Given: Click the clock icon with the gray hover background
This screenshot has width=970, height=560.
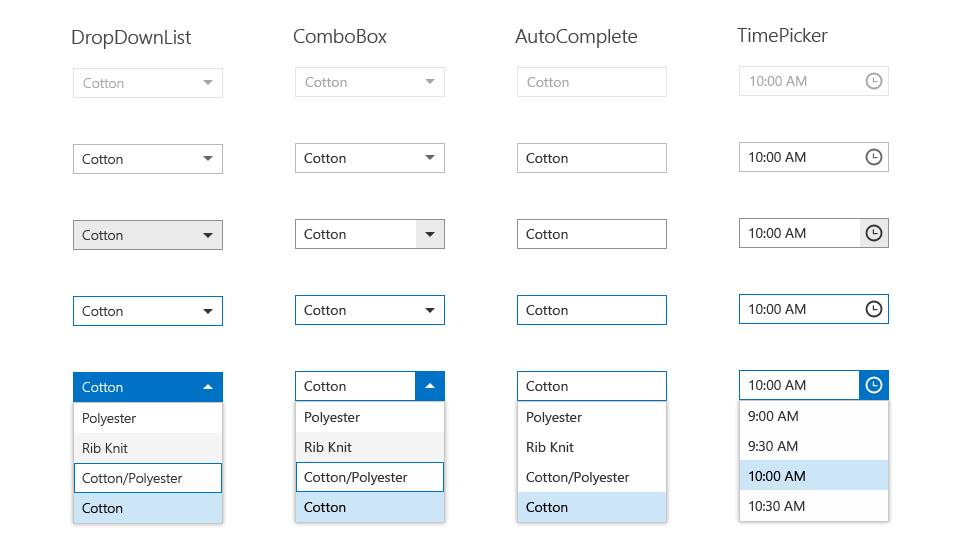Looking at the screenshot, I should pyautogui.click(x=874, y=233).
